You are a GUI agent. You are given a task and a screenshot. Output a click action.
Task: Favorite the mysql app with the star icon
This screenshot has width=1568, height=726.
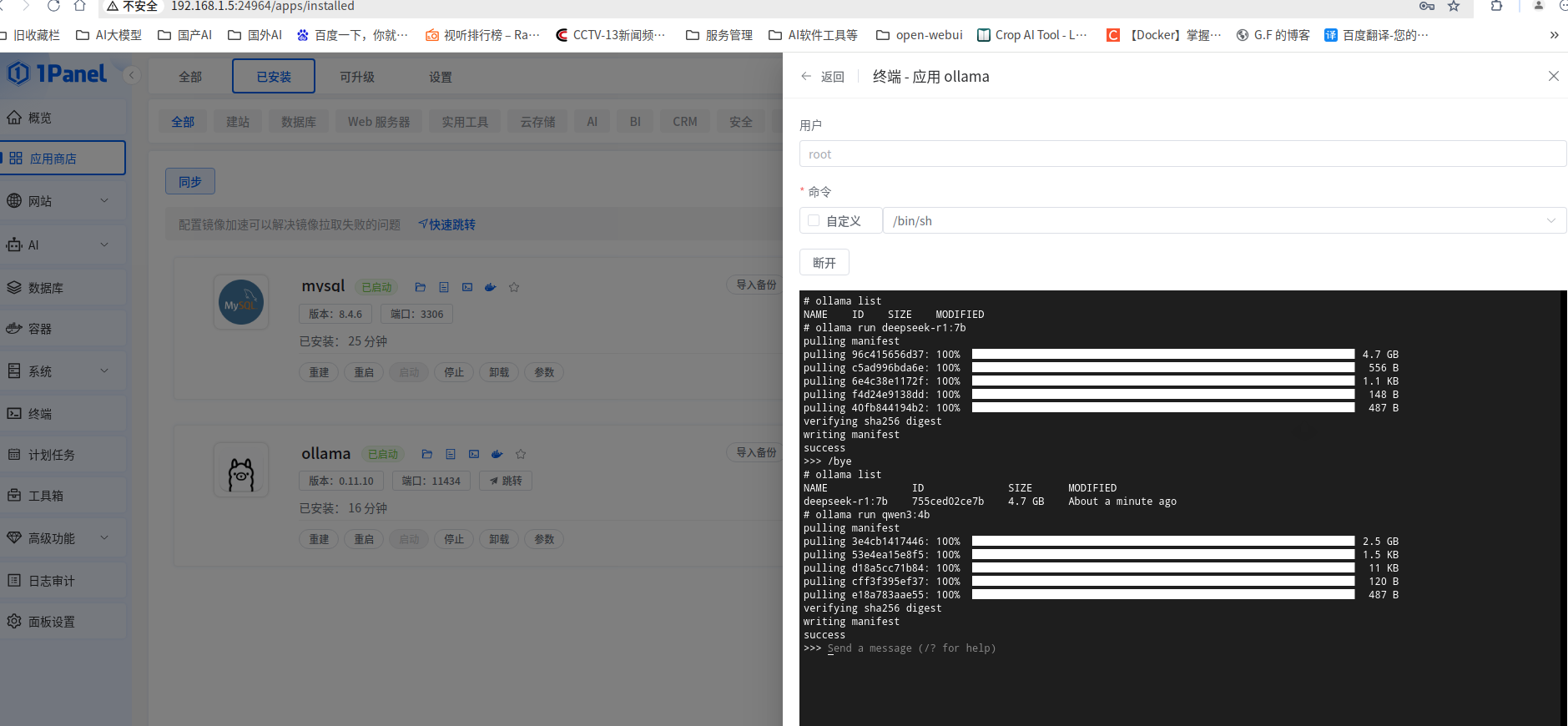click(x=514, y=287)
